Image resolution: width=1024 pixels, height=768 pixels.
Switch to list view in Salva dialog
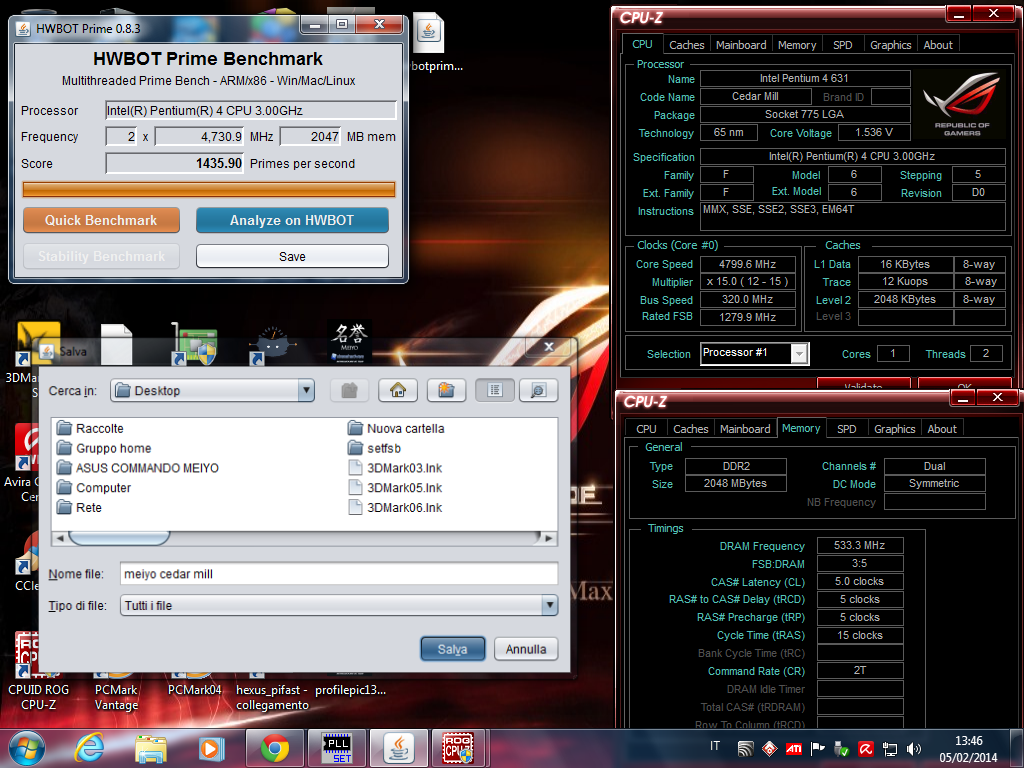(x=495, y=391)
